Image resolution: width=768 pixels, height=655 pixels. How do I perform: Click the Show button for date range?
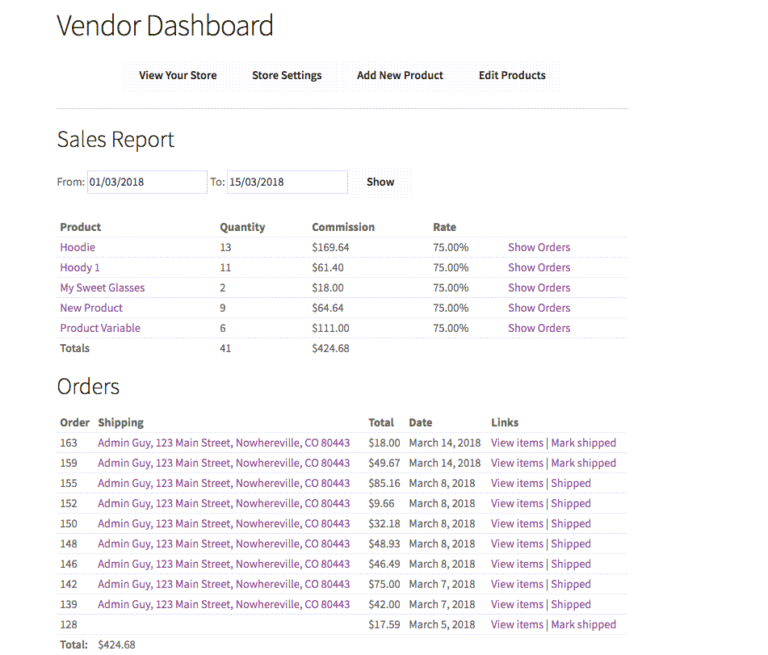(381, 182)
